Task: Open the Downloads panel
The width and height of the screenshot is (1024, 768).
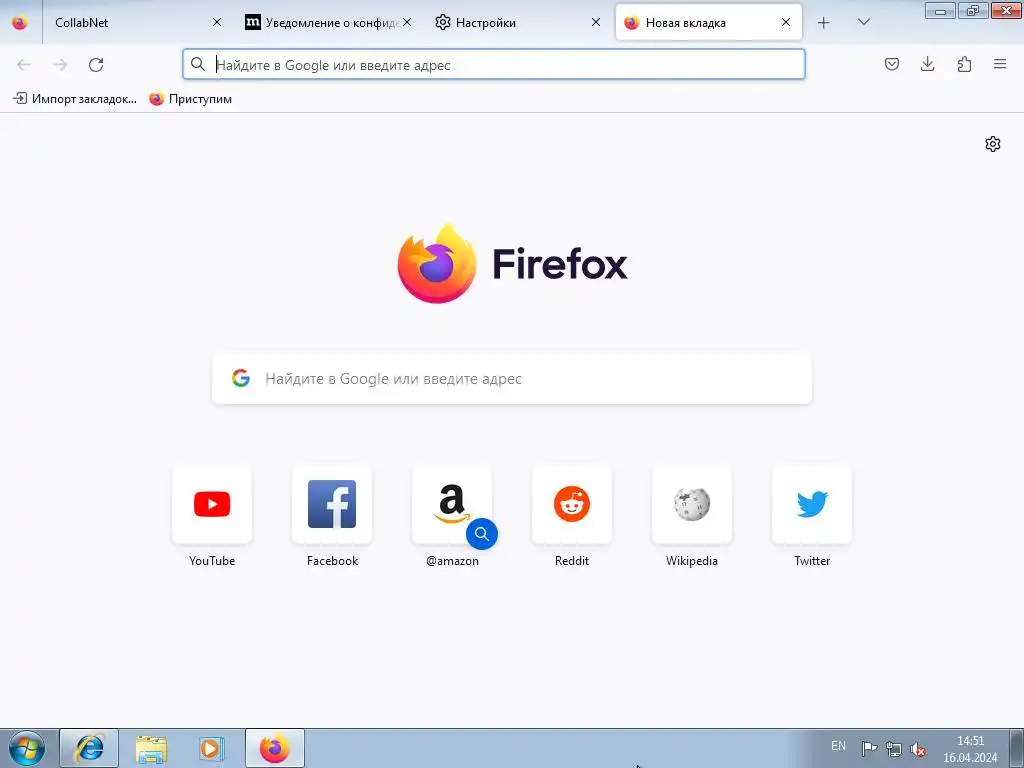Action: click(x=927, y=64)
